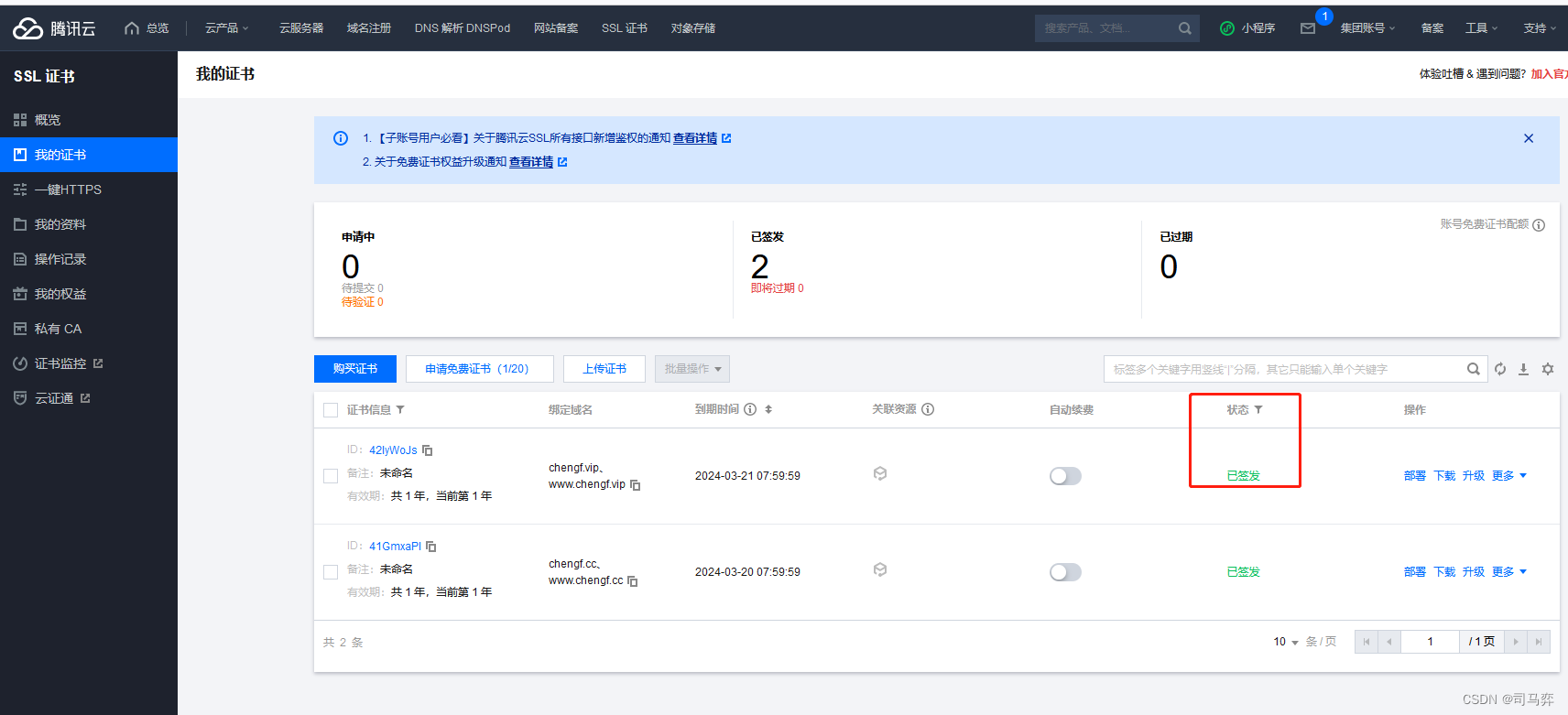Click 升级 for the chengf.vip certificate
Screen dimensions: 1568x715
[x=1474, y=476]
